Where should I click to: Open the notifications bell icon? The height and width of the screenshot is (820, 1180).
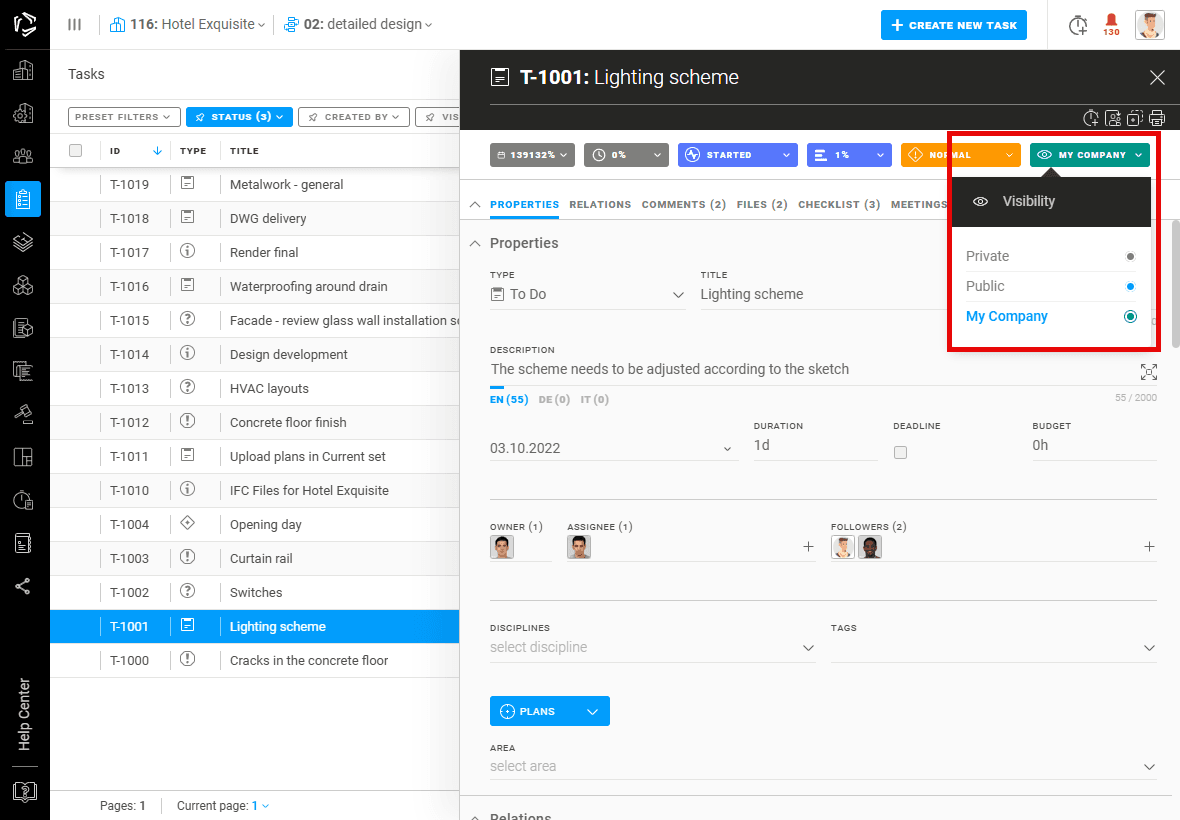[1111, 24]
